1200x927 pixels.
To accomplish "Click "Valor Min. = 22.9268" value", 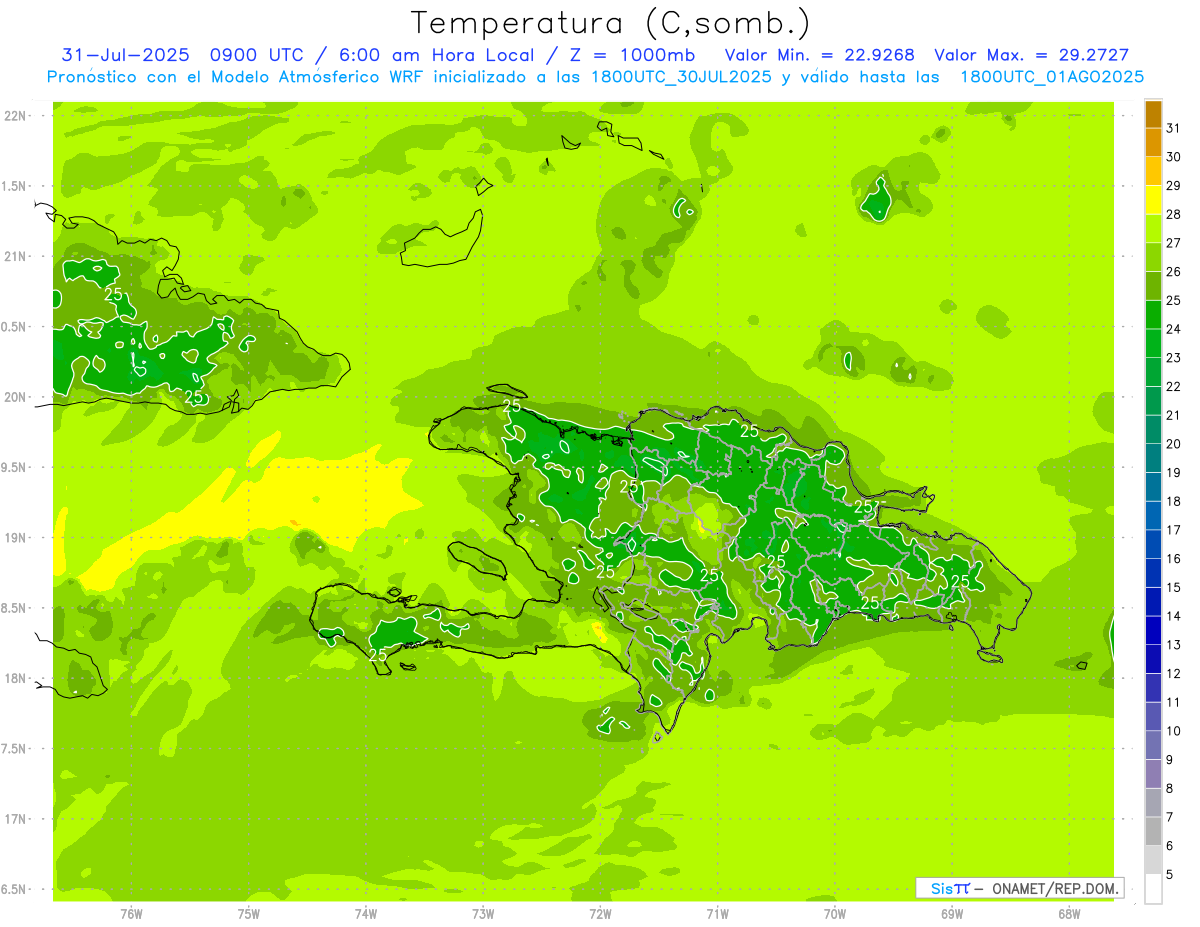I will pos(820,55).
